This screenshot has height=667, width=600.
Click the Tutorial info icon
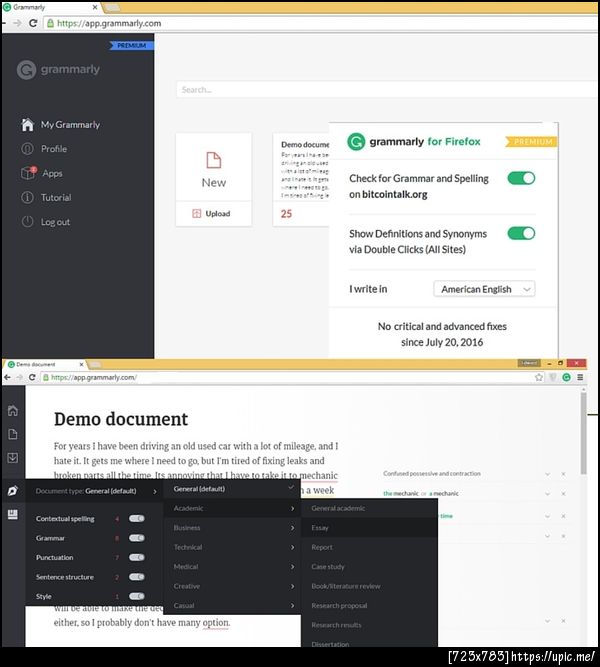pyautogui.click(x=27, y=197)
